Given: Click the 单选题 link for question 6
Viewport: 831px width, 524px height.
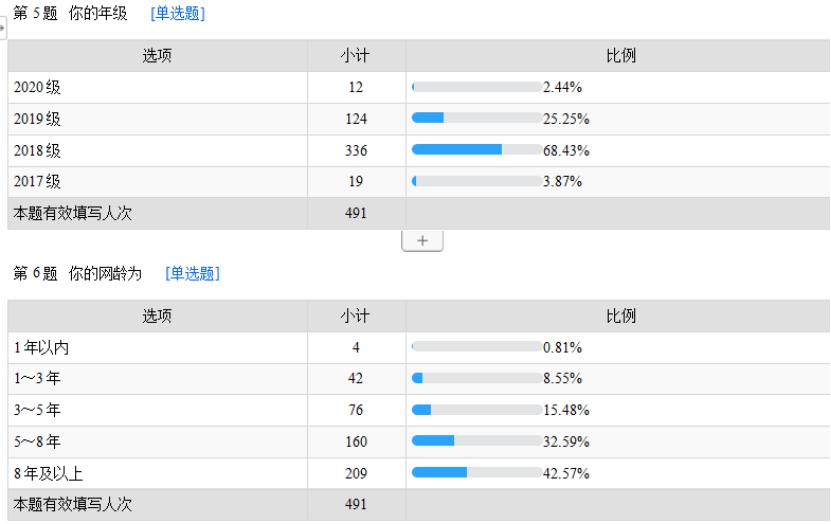Looking at the screenshot, I should click(192, 273).
